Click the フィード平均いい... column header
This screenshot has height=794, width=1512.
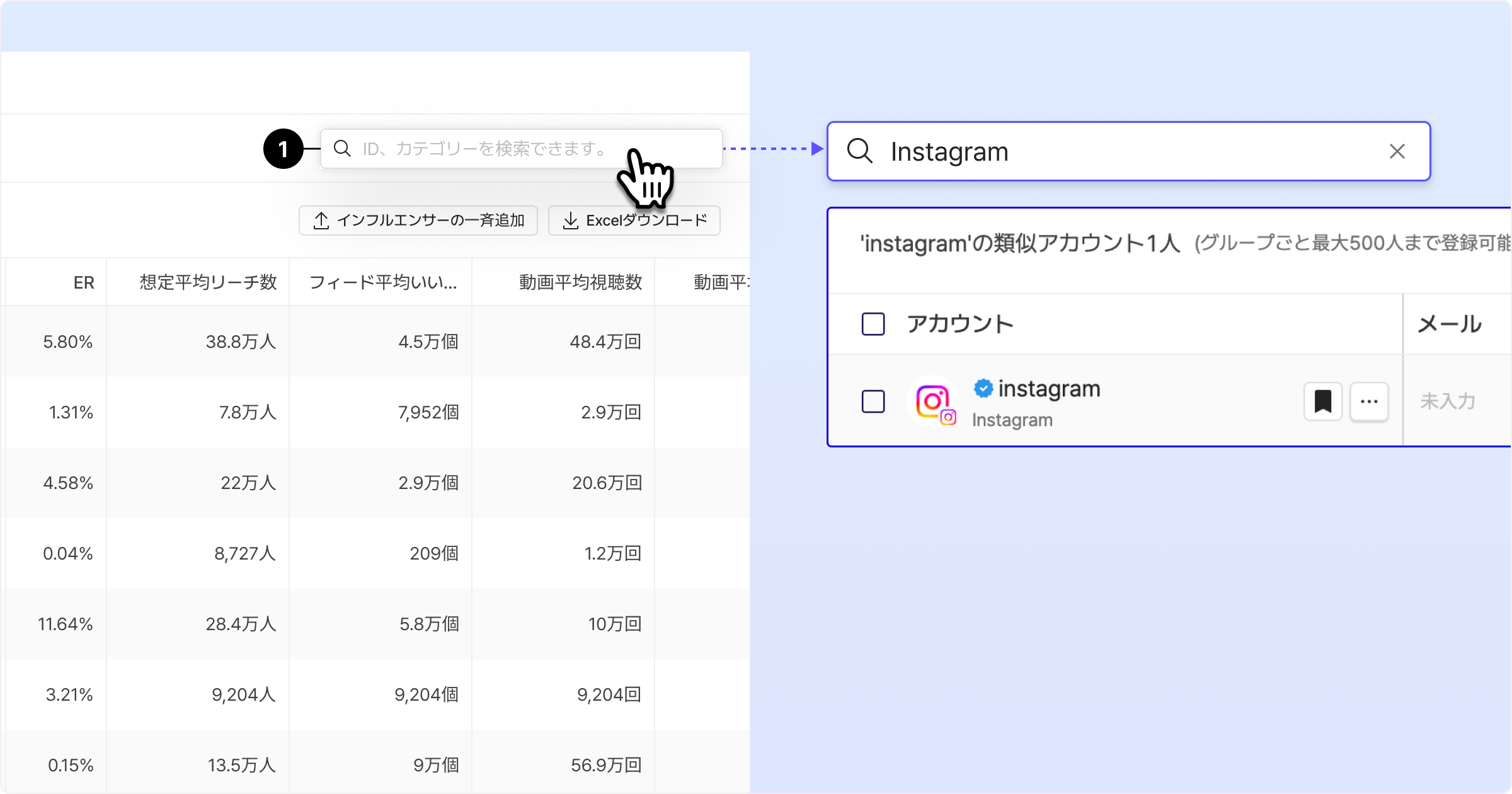[383, 282]
